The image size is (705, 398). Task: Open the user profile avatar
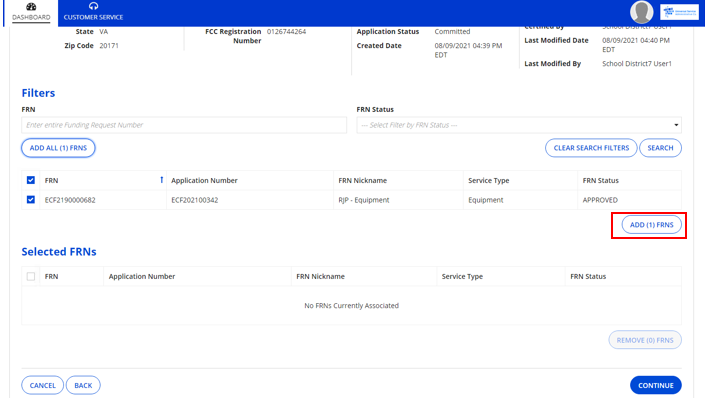pos(641,12)
